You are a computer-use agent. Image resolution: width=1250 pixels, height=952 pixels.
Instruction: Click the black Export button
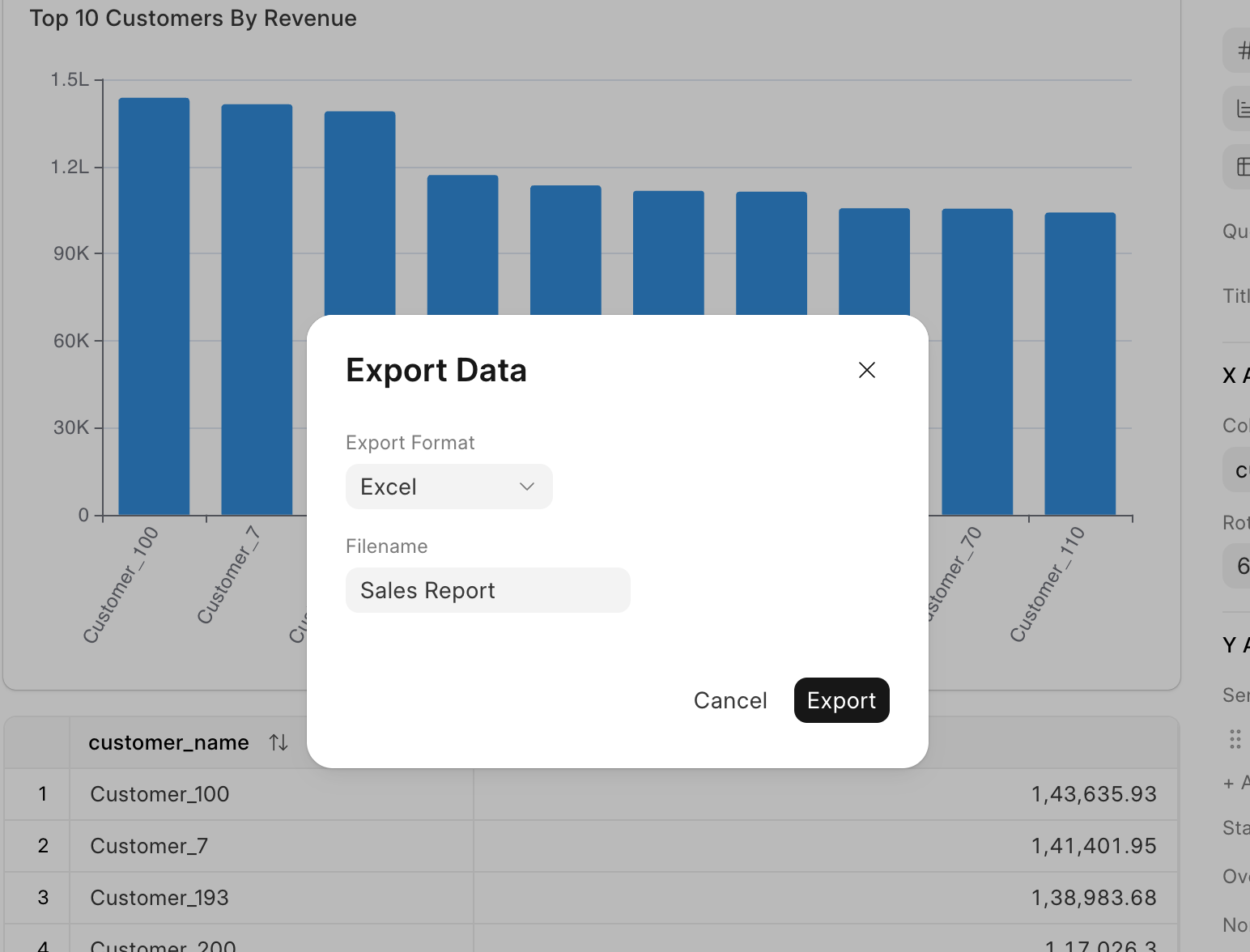(841, 700)
